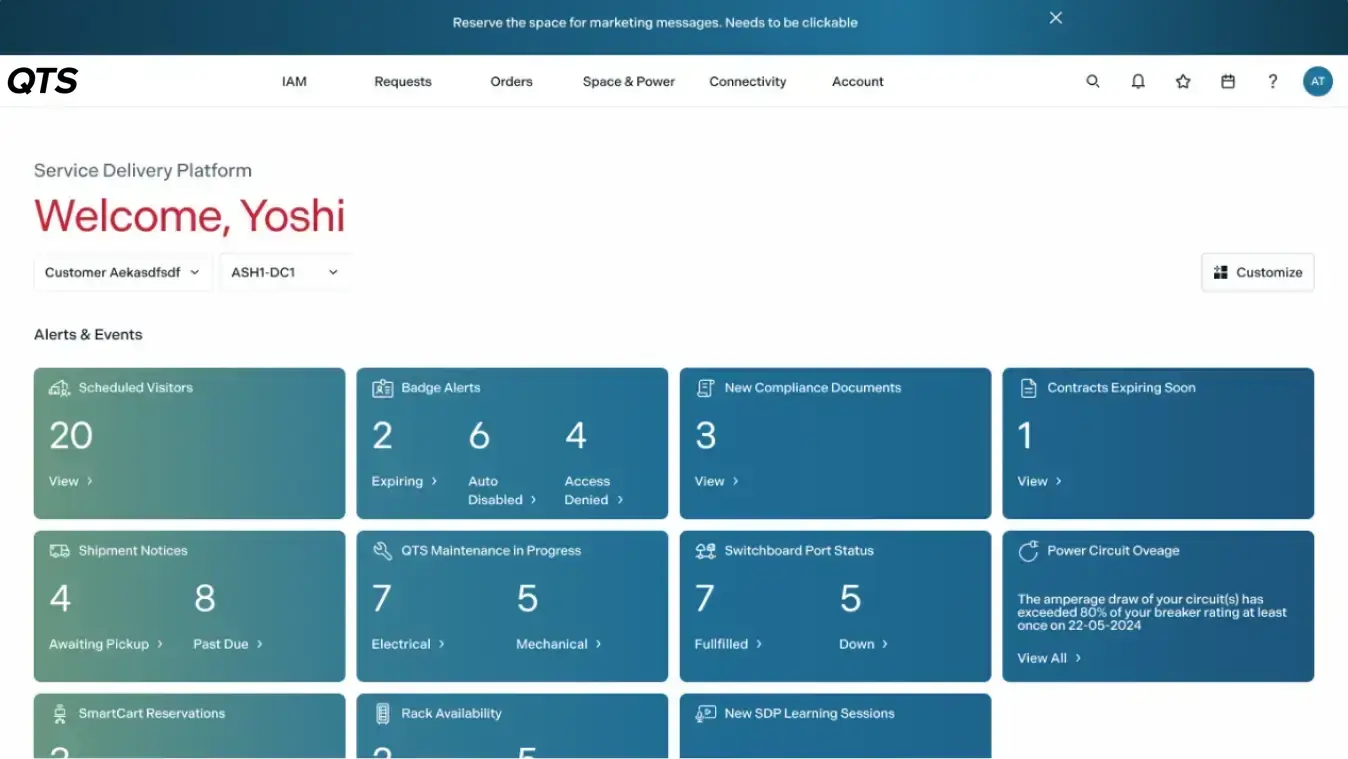The width and height of the screenshot is (1348, 759).
Task: Open the Space & Power menu
Action: [x=628, y=82]
